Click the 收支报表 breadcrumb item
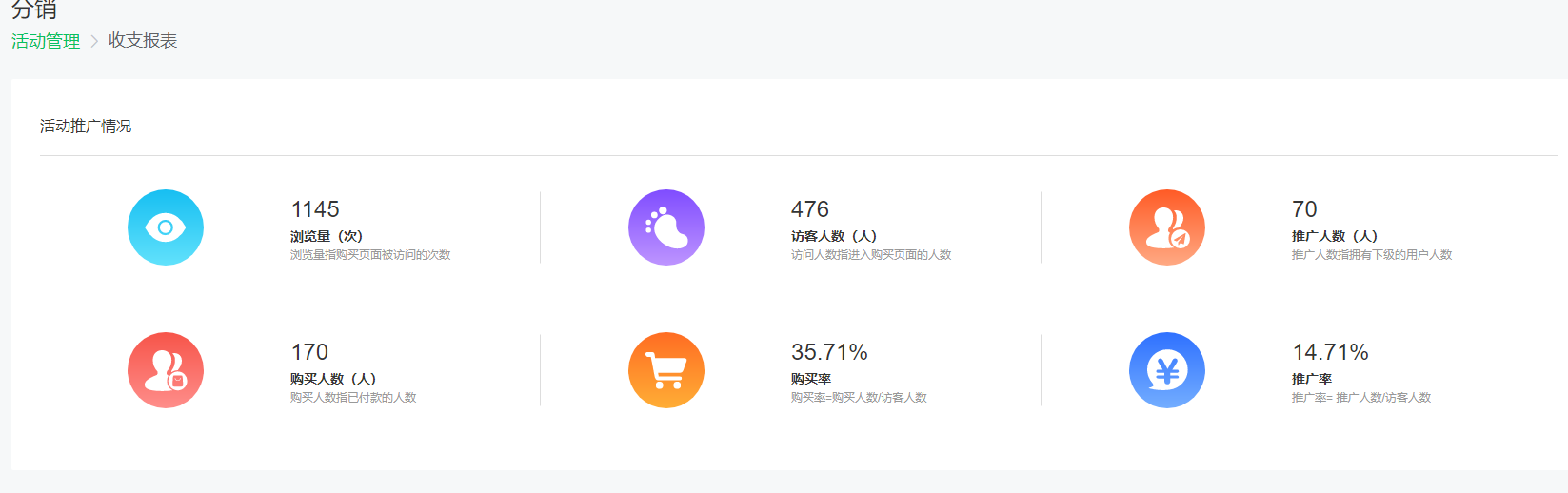This screenshot has width=1568, height=493. click(x=143, y=41)
